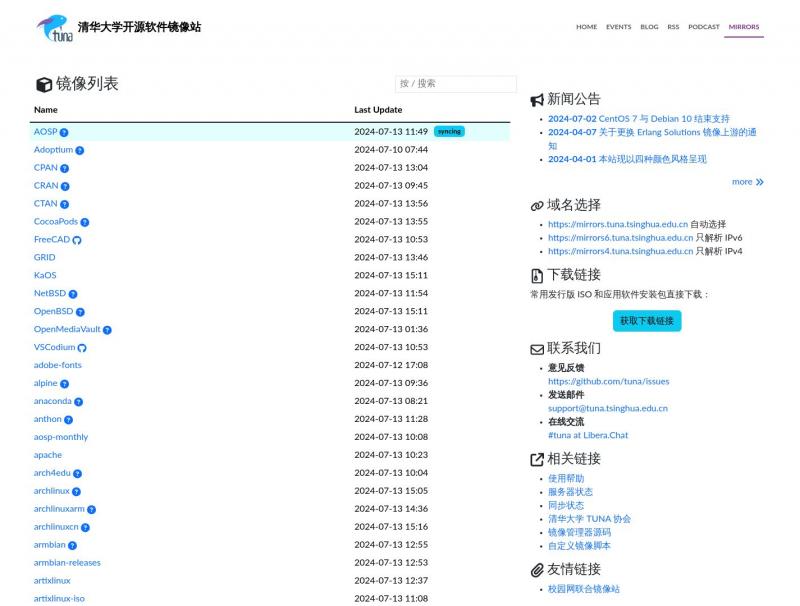800x606 pixels.
Task: Open the 同步状态 link
Action: click(x=566, y=506)
